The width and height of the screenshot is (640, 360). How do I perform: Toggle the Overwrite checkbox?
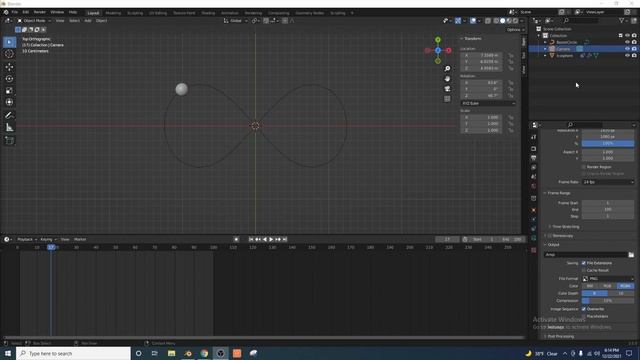click(x=584, y=309)
